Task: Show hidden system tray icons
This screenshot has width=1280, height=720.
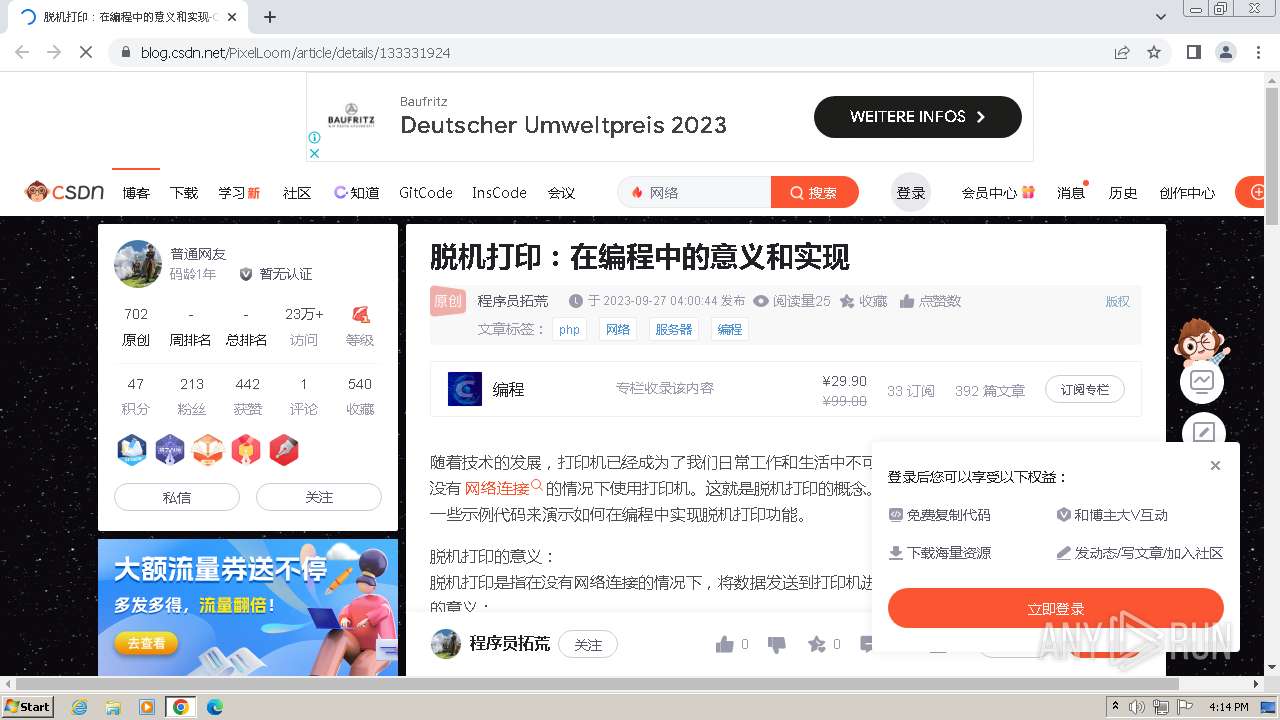Action: [1115, 707]
